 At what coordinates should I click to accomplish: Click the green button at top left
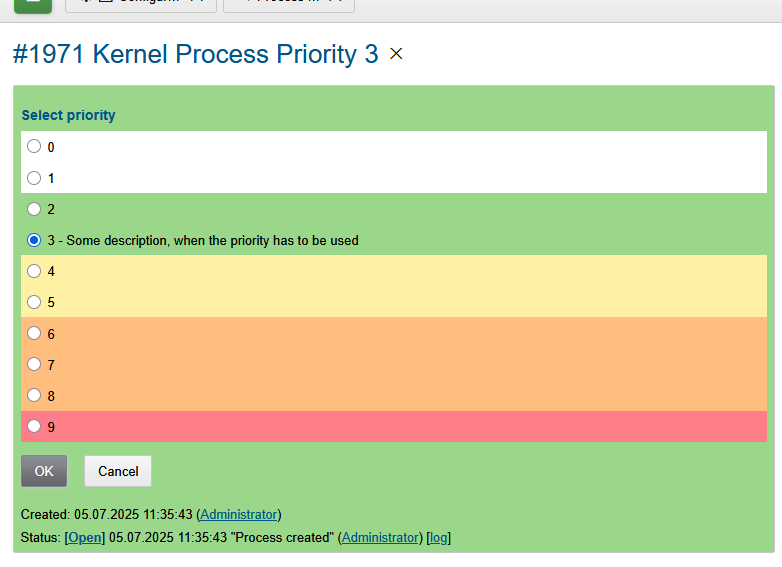point(33,5)
